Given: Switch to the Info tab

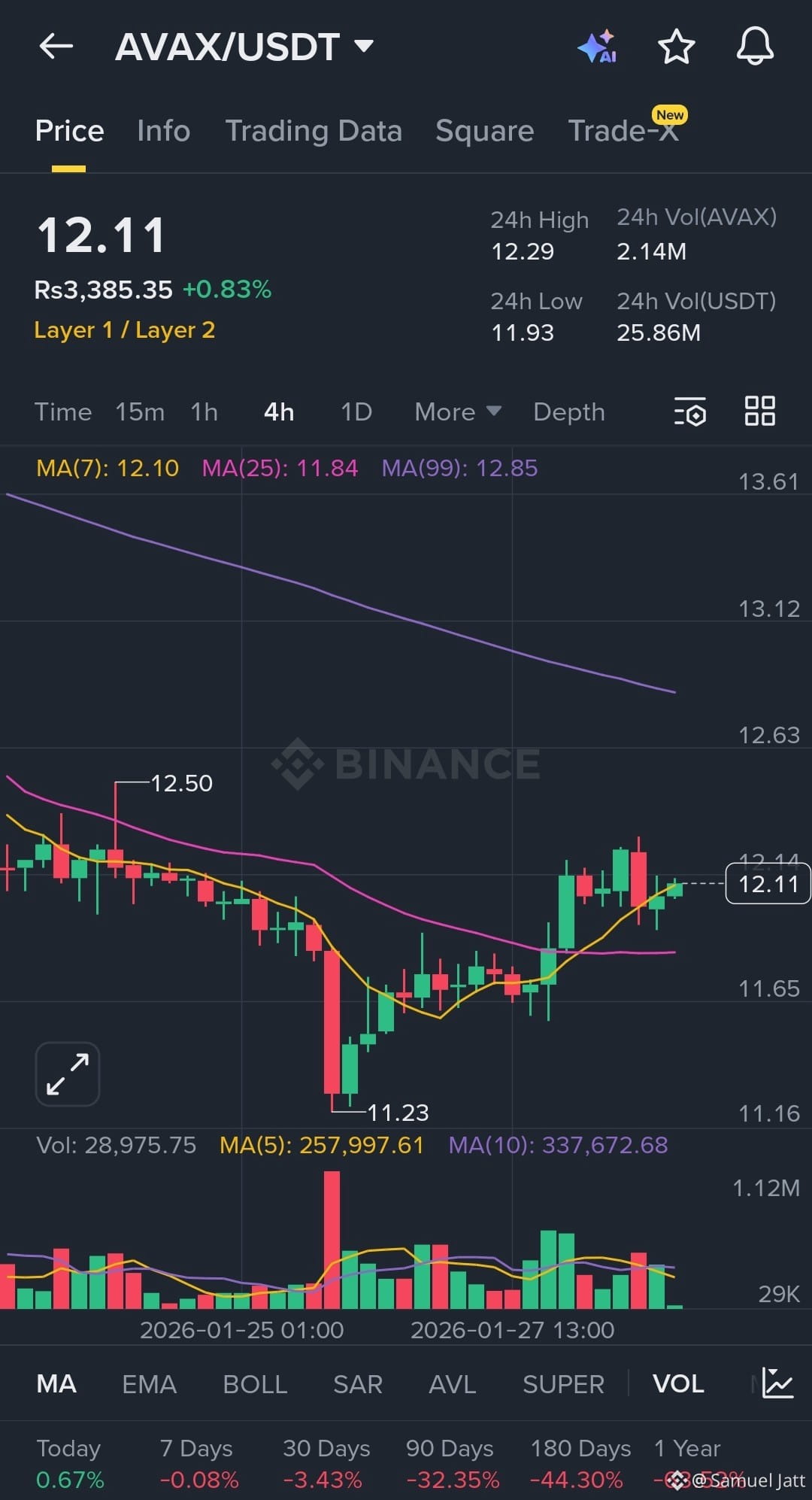Looking at the screenshot, I should point(163,131).
